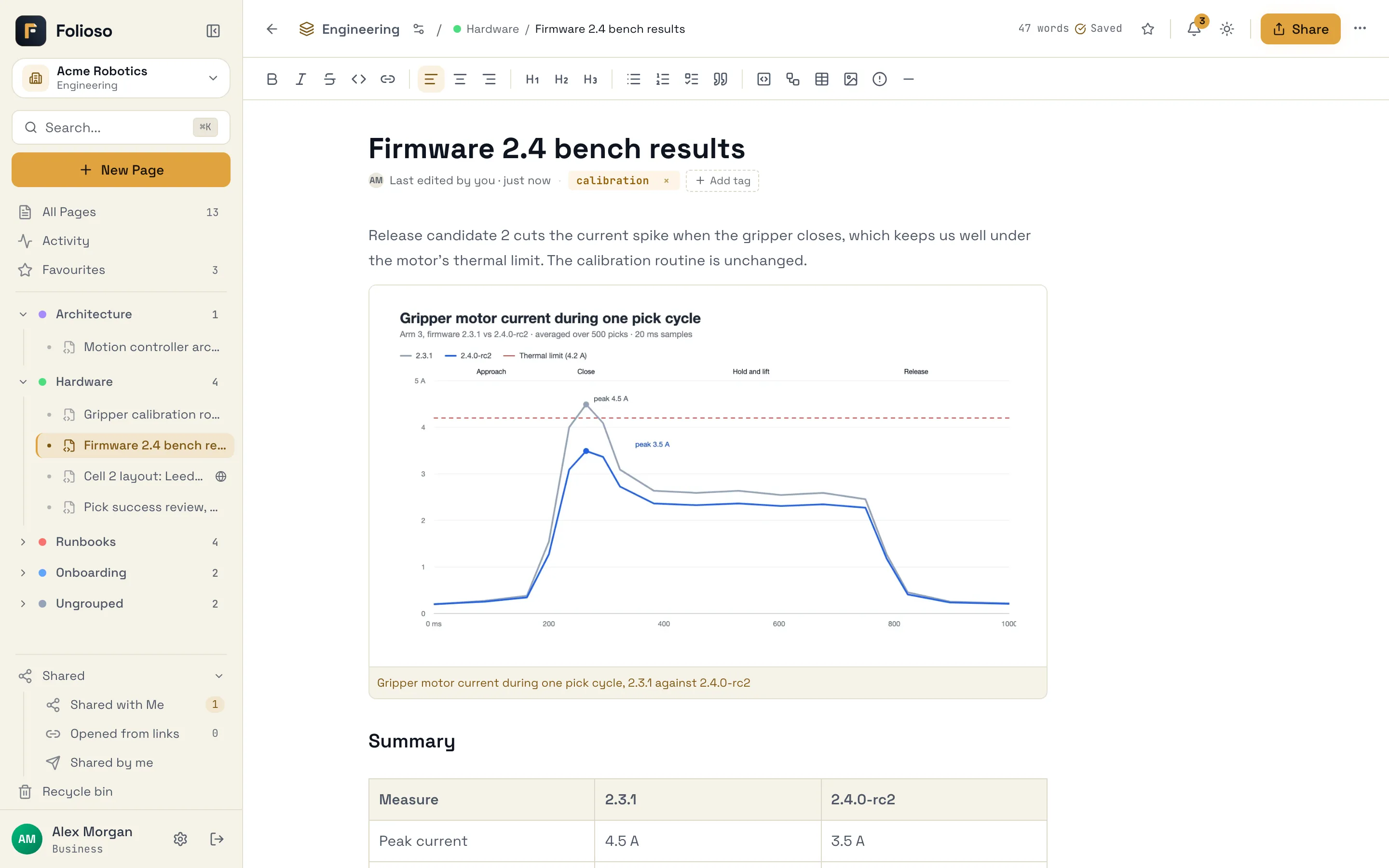Apply Heading 2 style
Screen dimensions: 1389x868
[x=561, y=79]
